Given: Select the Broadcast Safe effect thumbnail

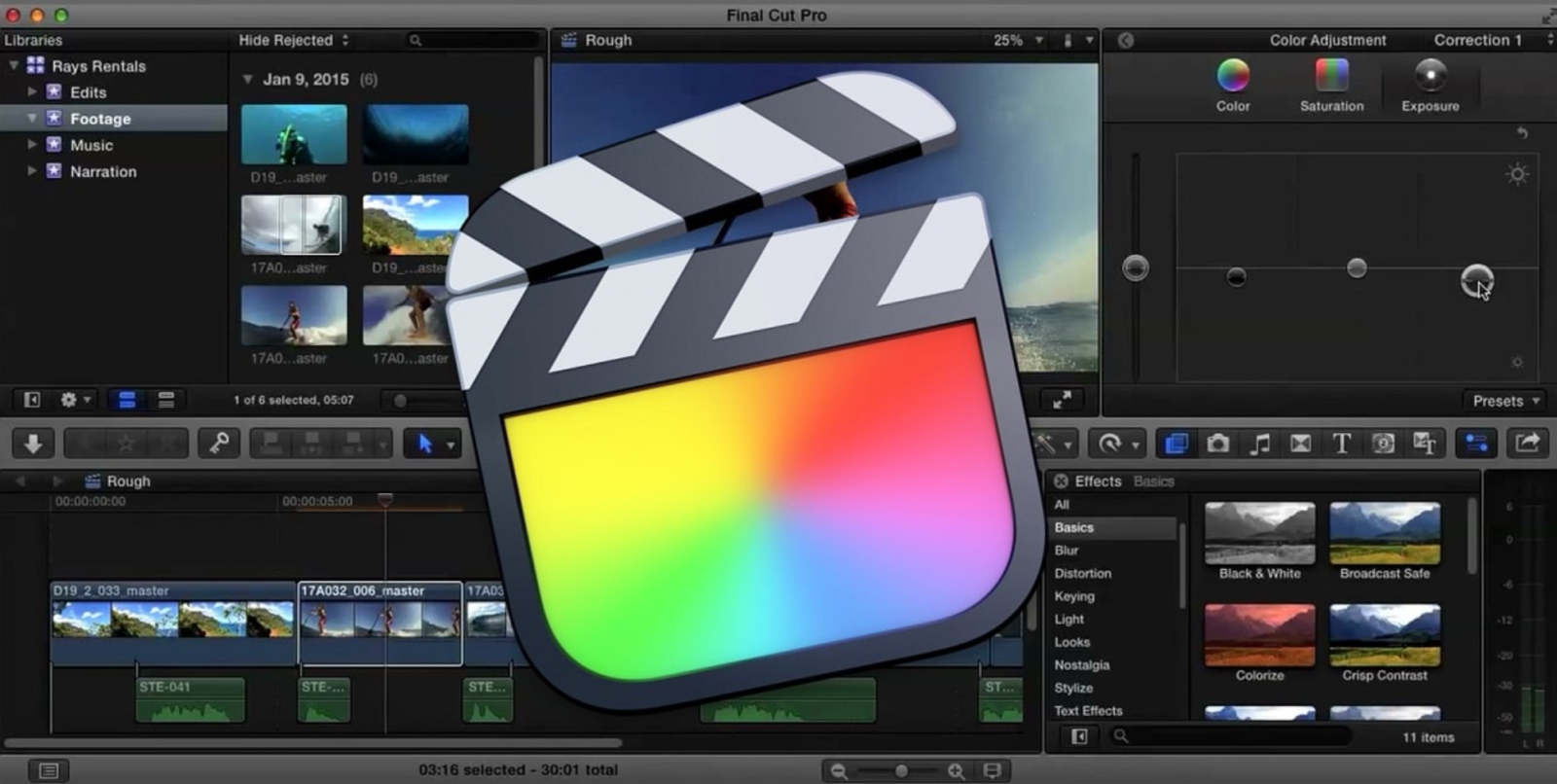Looking at the screenshot, I should pyautogui.click(x=1385, y=533).
